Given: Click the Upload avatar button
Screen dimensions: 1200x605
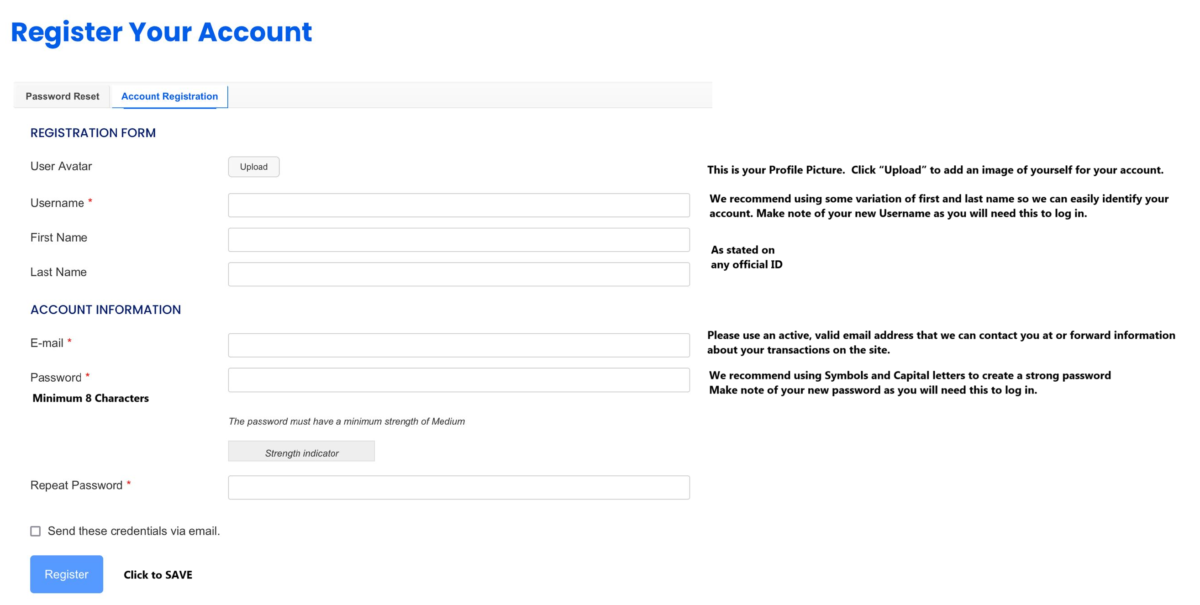Looking at the screenshot, I should (254, 167).
